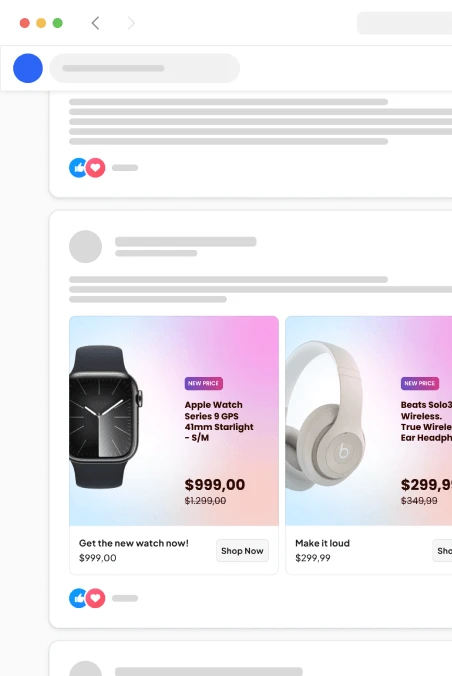The image size is (452, 676).
Task: Click the blue profile circle avatar
Action: click(x=28, y=68)
